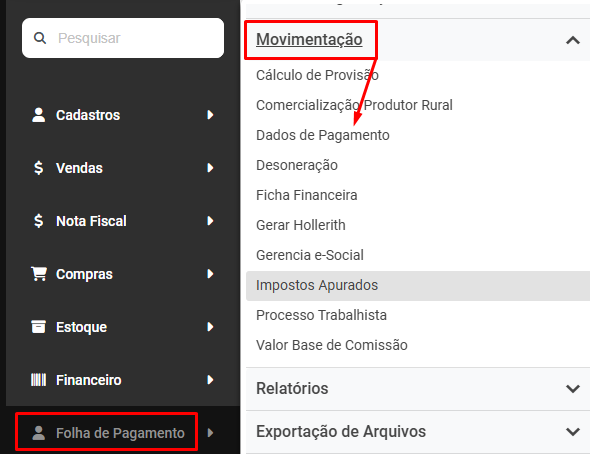590x454 pixels.
Task: Expand the Cadastros submenu arrow
Action: point(210,115)
